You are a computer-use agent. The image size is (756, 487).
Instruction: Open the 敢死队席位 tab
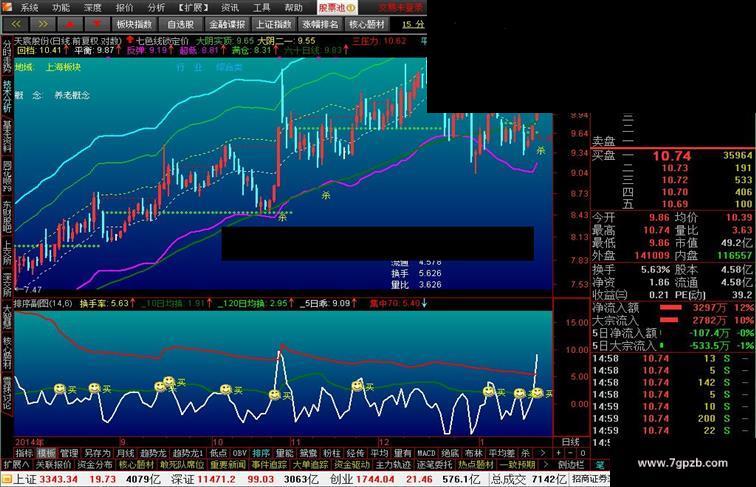tap(182, 465)
